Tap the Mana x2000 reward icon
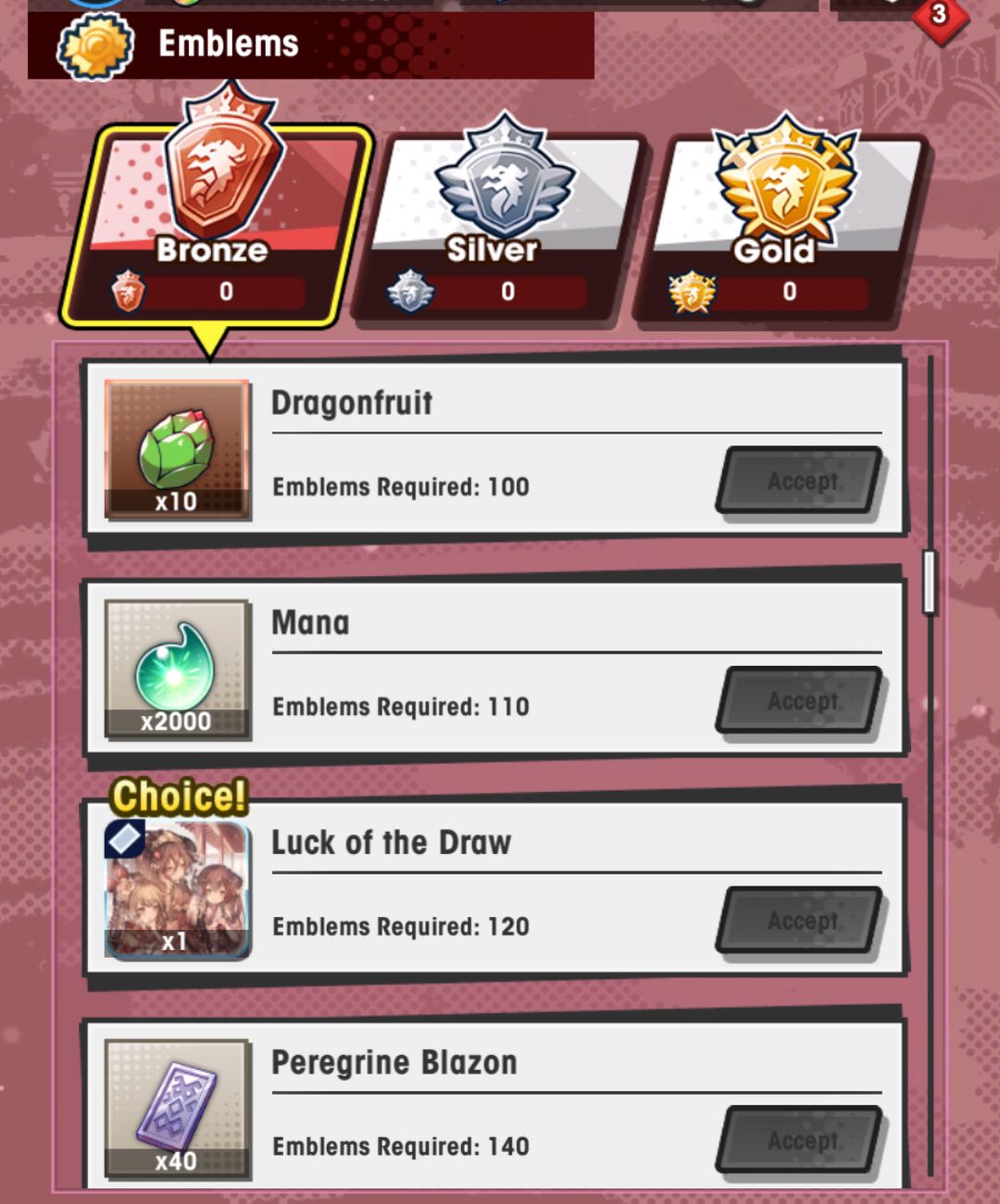 (177, 669)
